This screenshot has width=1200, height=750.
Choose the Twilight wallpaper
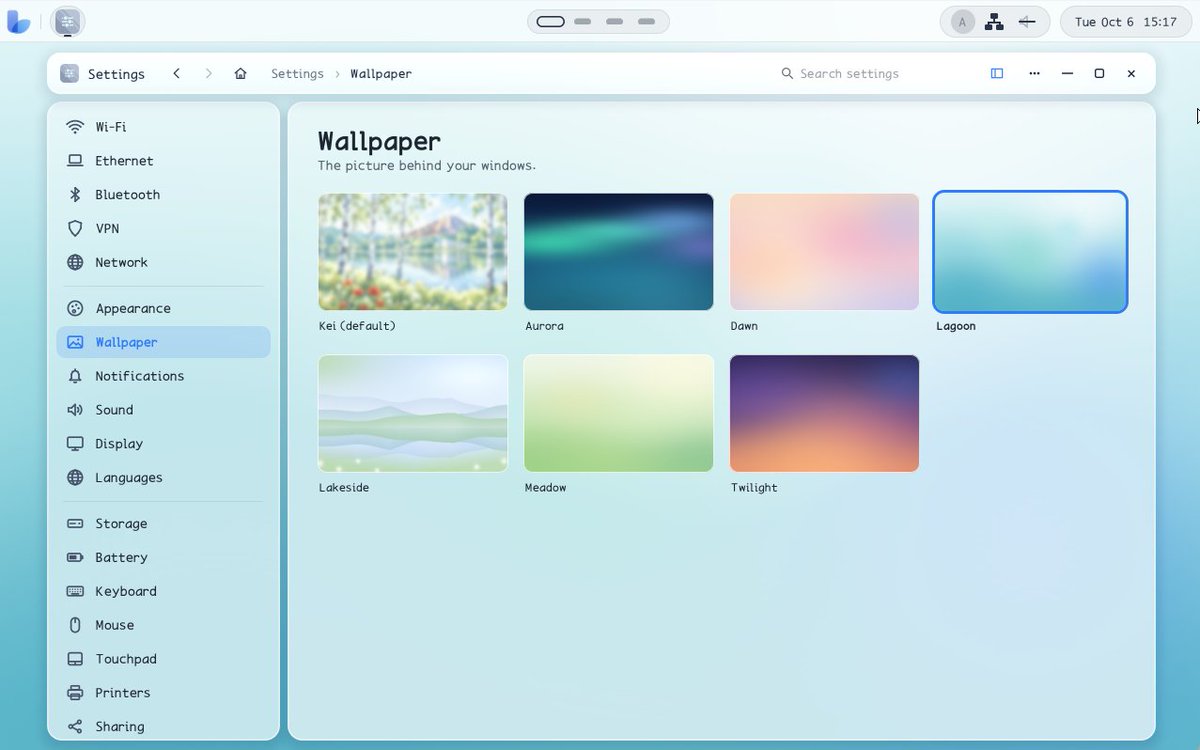(825, 413)
